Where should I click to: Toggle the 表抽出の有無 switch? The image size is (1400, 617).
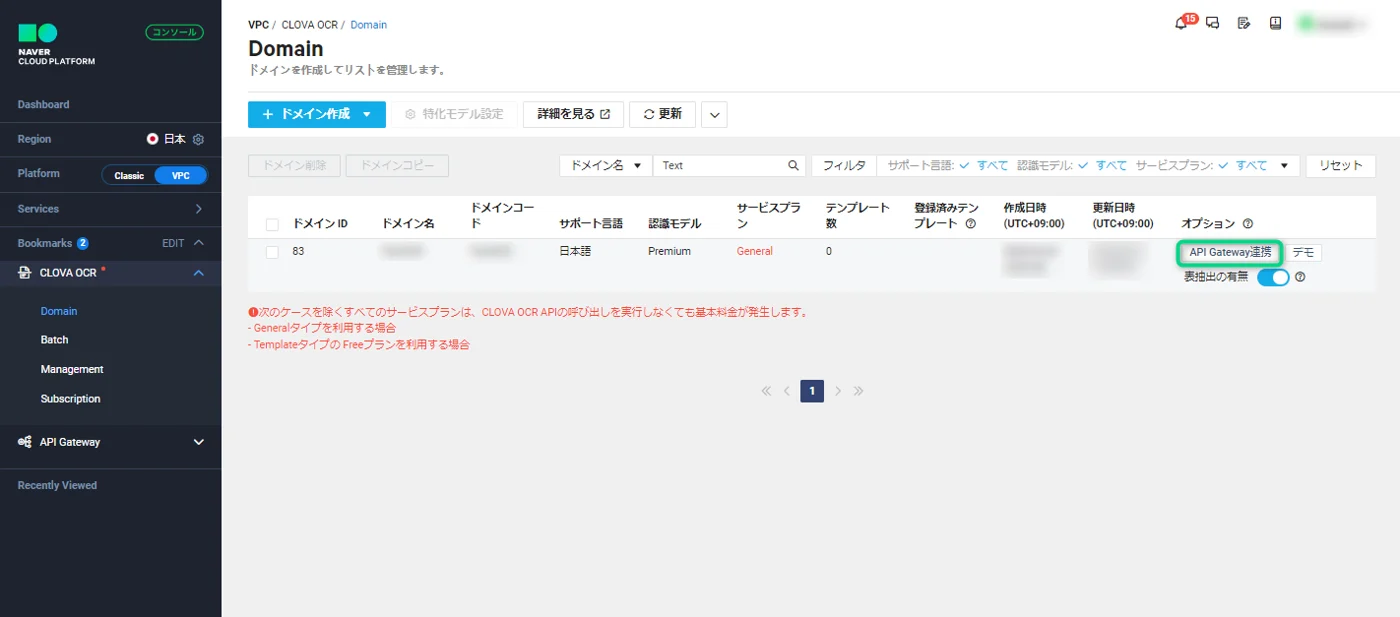pyautogui.click(x=1273, y=277)
